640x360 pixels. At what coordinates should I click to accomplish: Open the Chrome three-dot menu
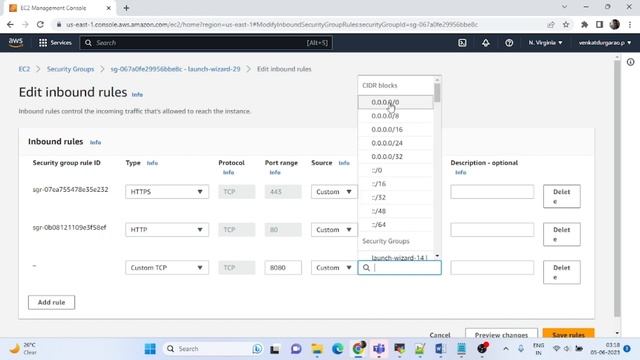(630, 24)
